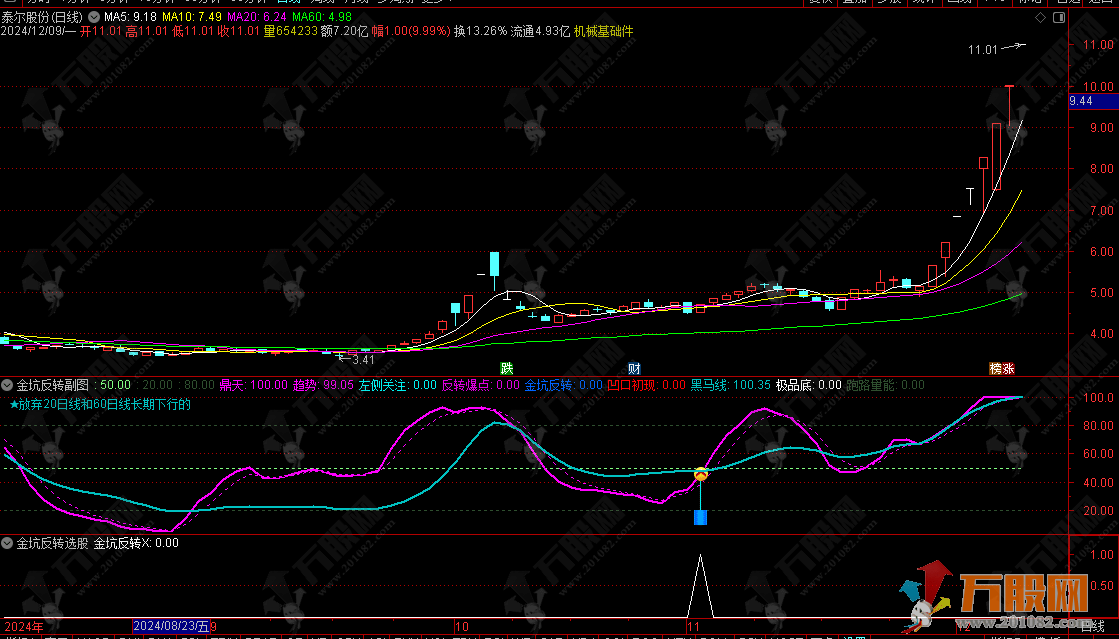This screenshot has height=639, width=1119.
Task: Click the 极品底: 0.00 value
Action: [809, 385]
